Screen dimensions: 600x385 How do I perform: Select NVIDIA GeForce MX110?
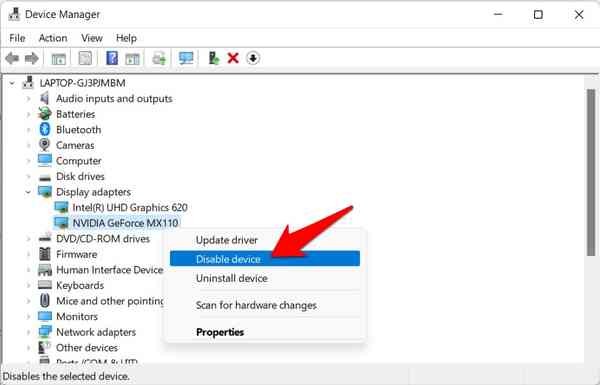coord(125,223)
